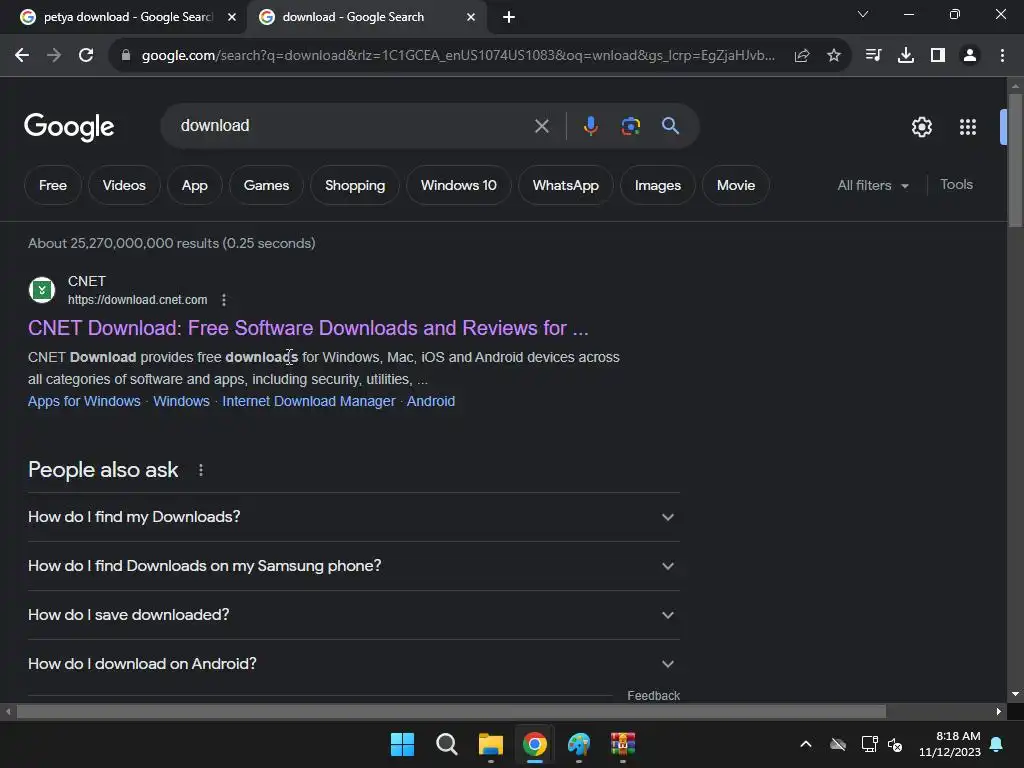
Task: Open search Tools
Action: 956,185
